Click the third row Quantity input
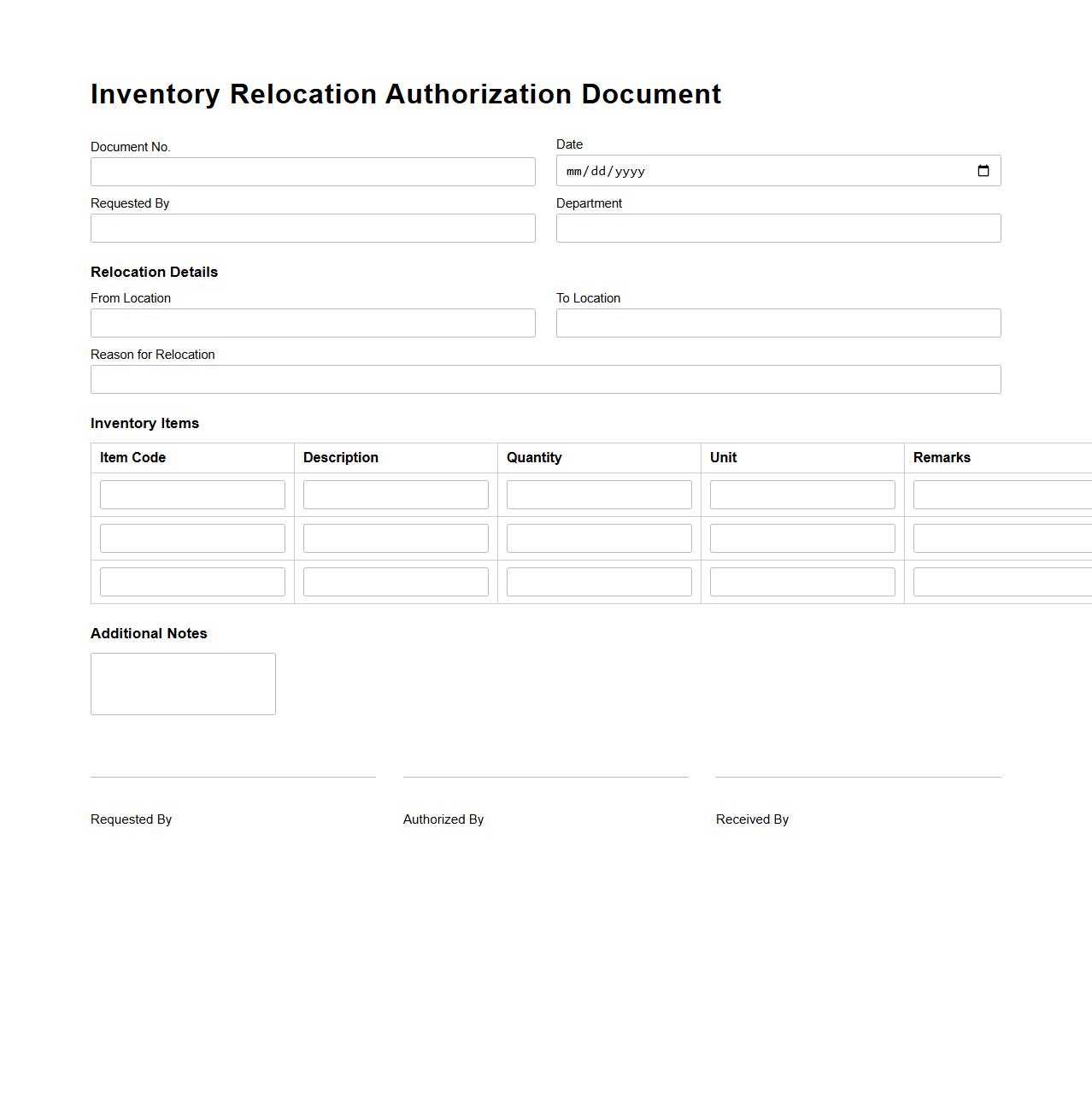The image size is (1092, 1098). pyautogui.click(x=598, y=581)
